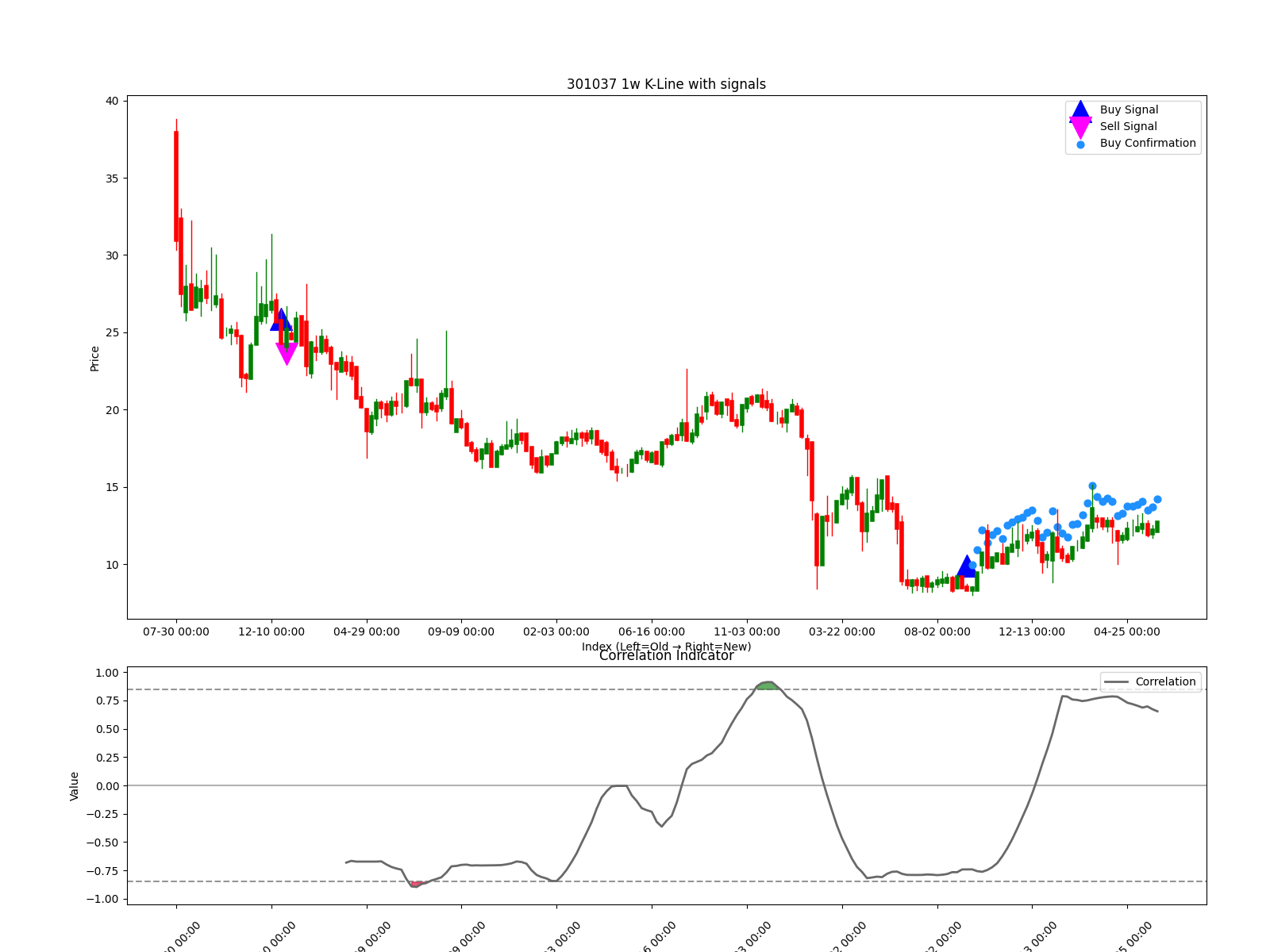Click the magenta Sell Signal triangle in legend

[1080, 127]
